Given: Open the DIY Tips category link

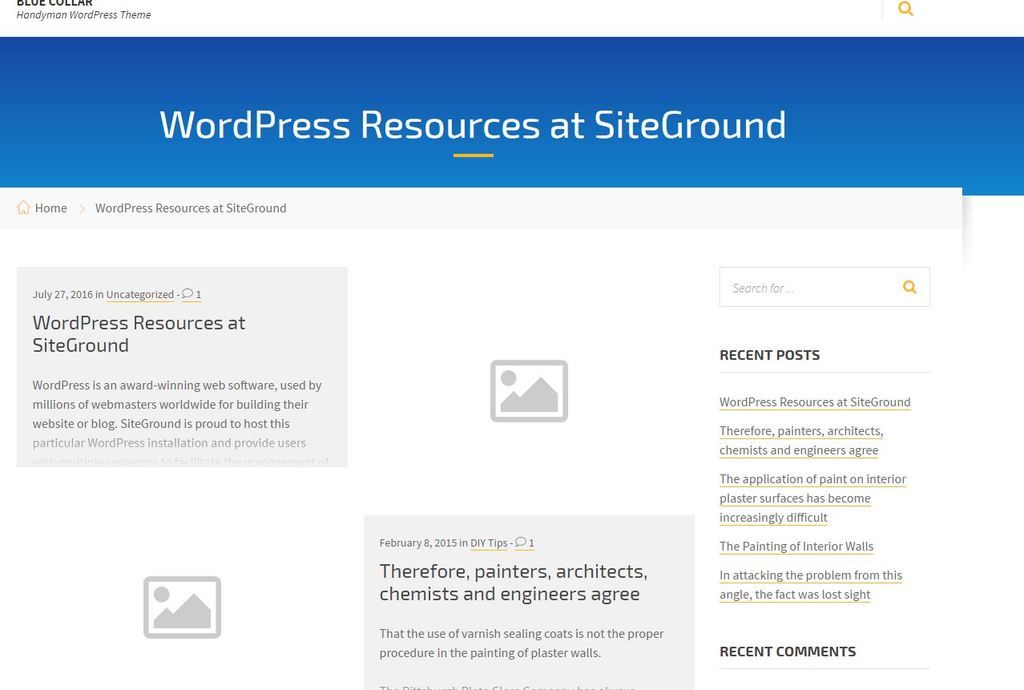Looking at the screenshot, I should [x=489, y=543].
